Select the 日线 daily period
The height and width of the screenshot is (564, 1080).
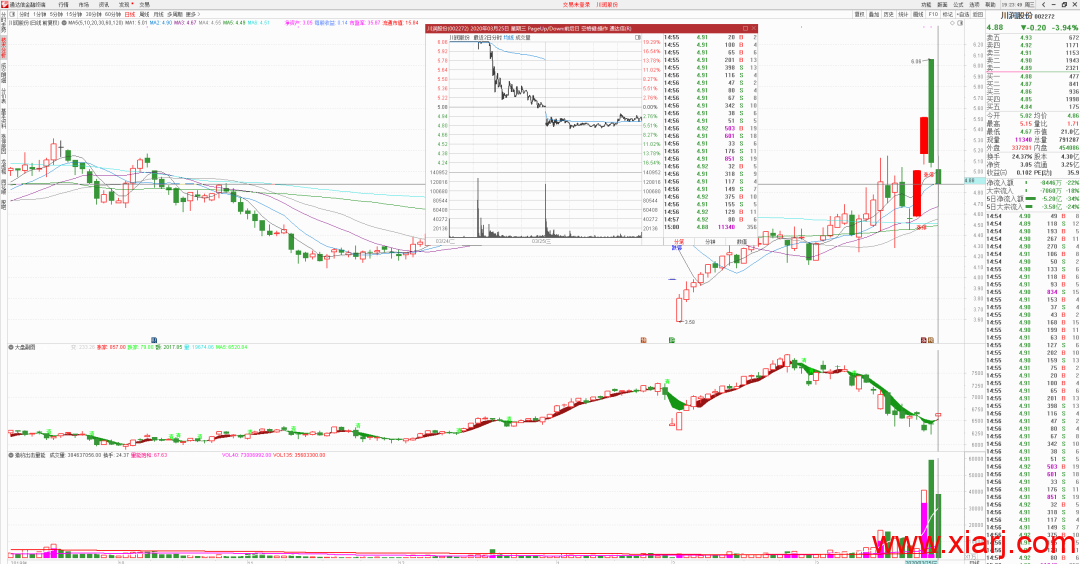(x=129, y=14)
